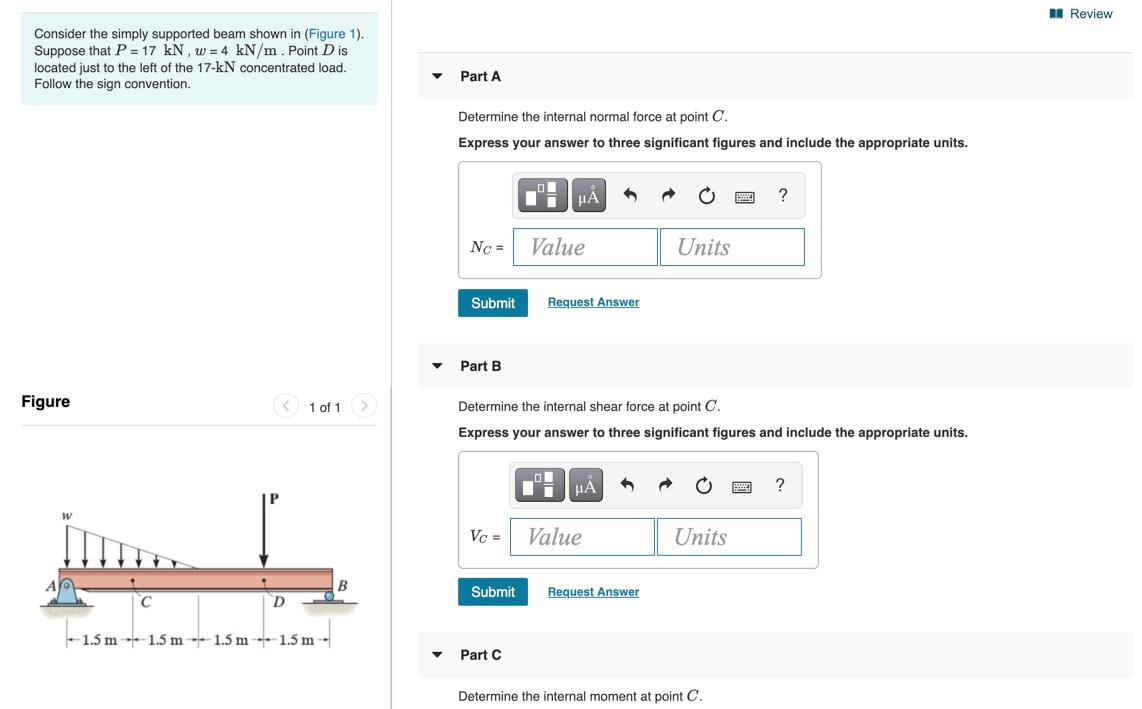Reset the Part B answer field

704,485
